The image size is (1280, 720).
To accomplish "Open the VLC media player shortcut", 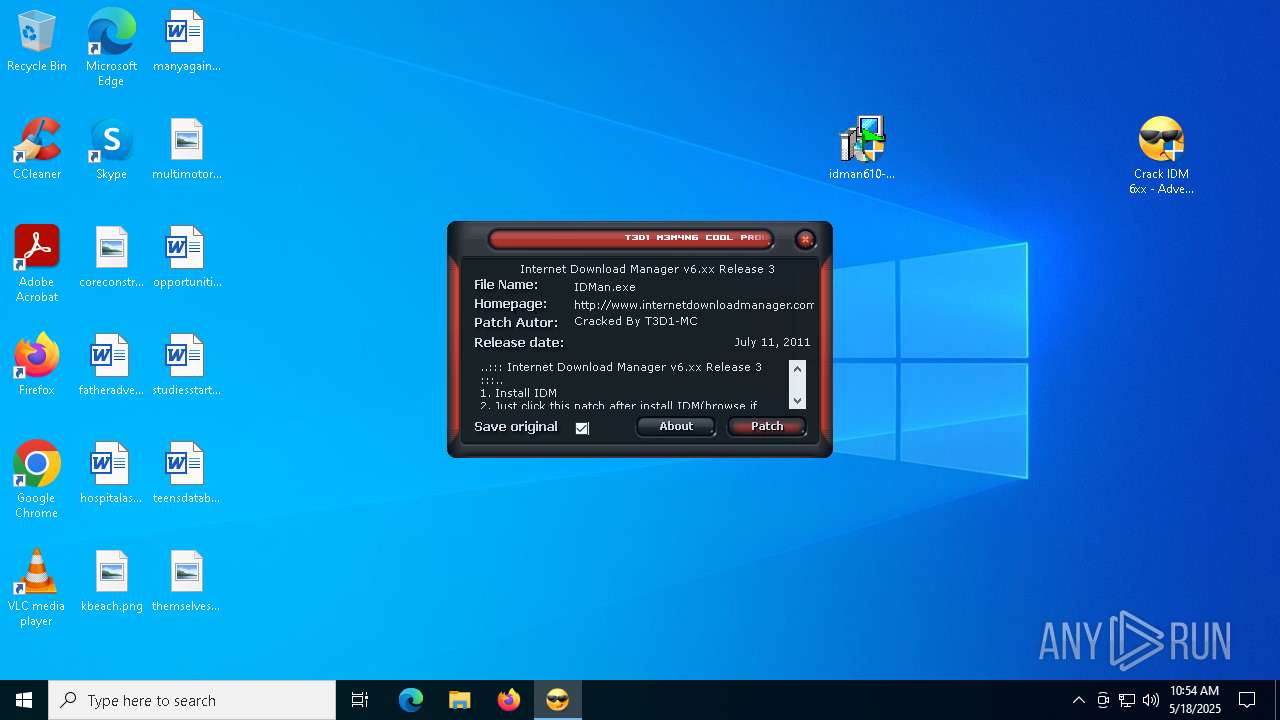I will [x=37, y=588].
